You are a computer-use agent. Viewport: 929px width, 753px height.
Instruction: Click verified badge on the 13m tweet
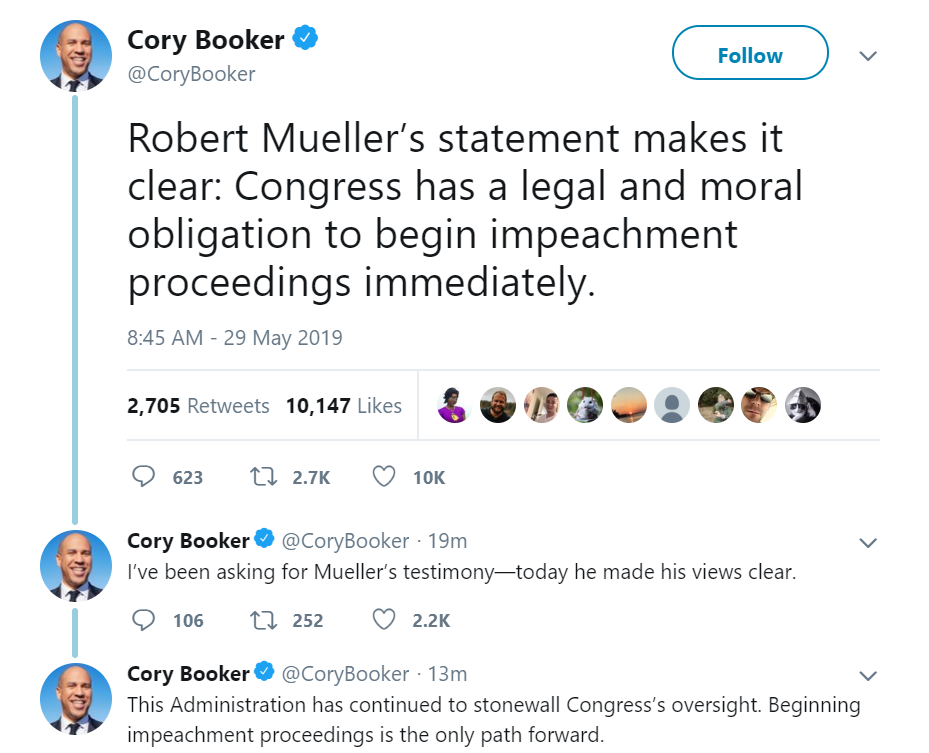[265, 672]
